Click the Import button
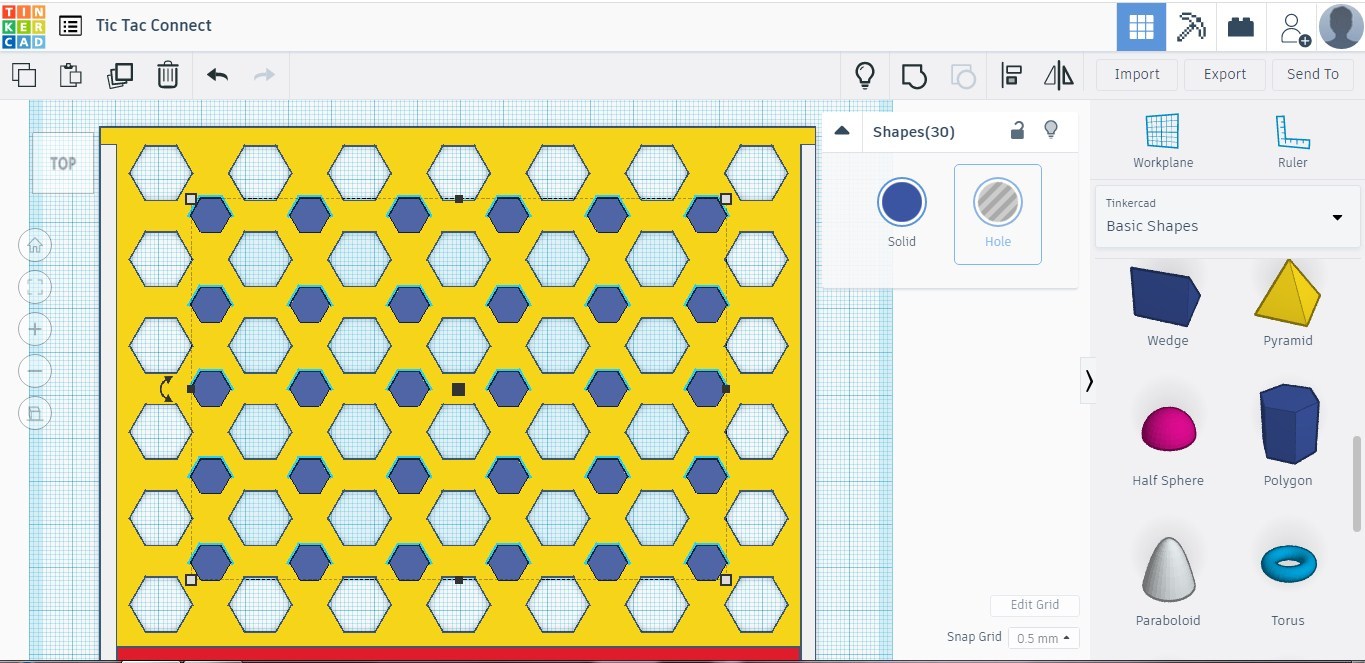The width and height of the screenshot is (1365, 663). pyautogui.click(x=1137, y=74)
